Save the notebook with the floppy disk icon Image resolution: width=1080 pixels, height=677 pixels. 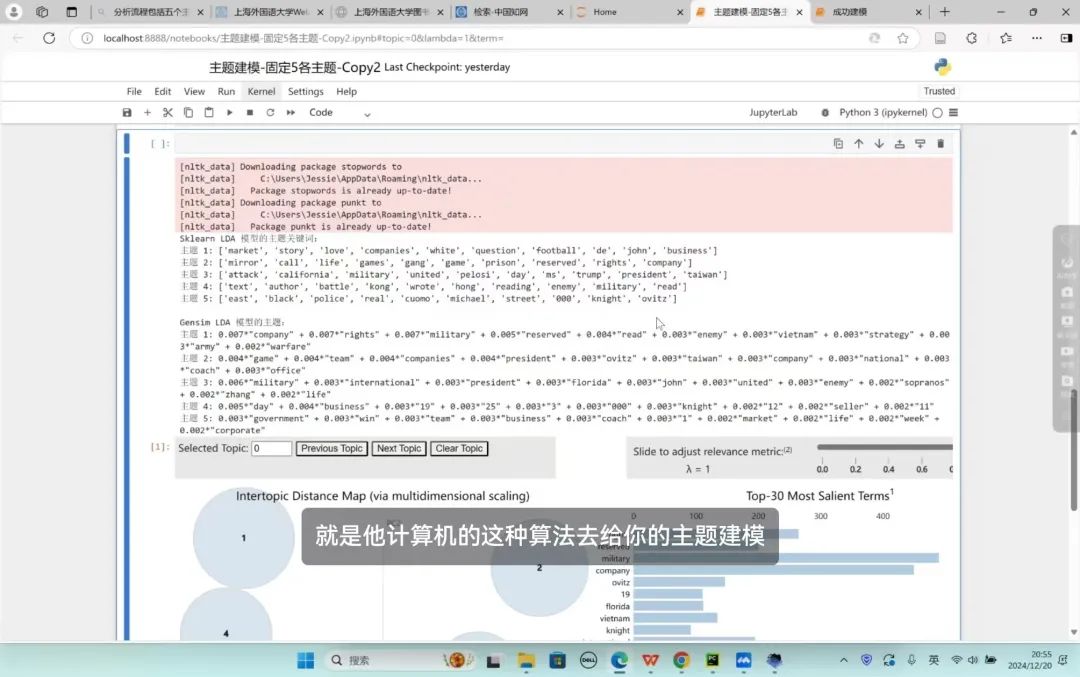127,113
